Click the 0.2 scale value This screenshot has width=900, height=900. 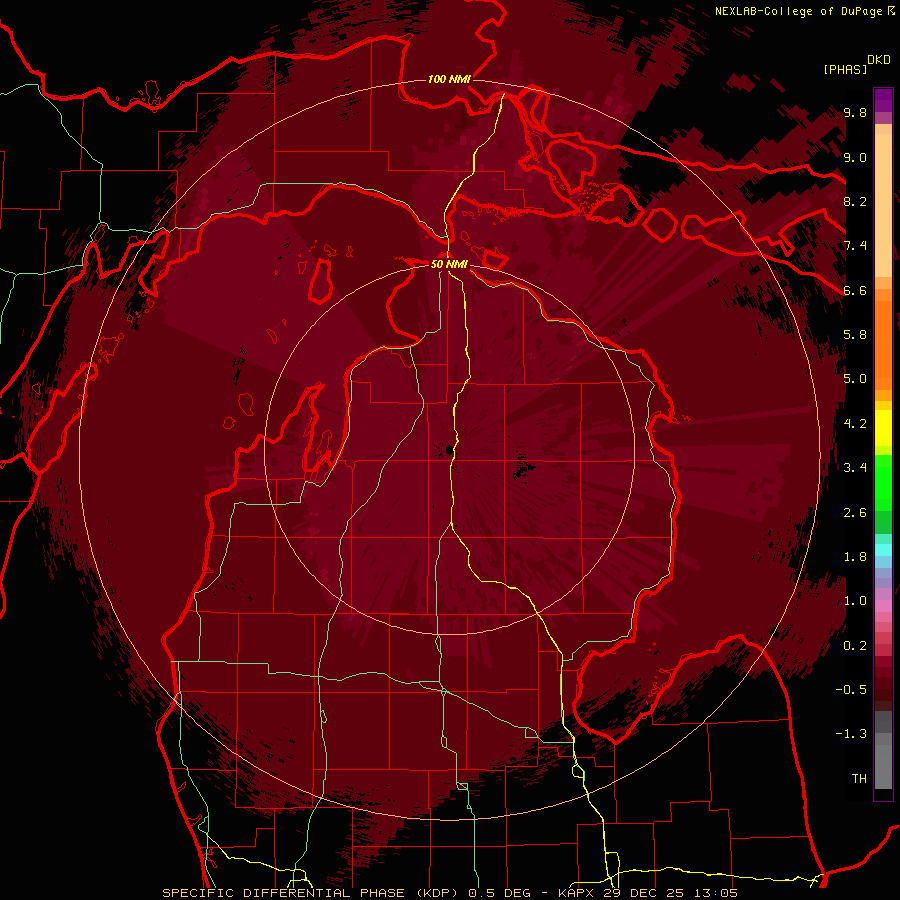(855, 646)
